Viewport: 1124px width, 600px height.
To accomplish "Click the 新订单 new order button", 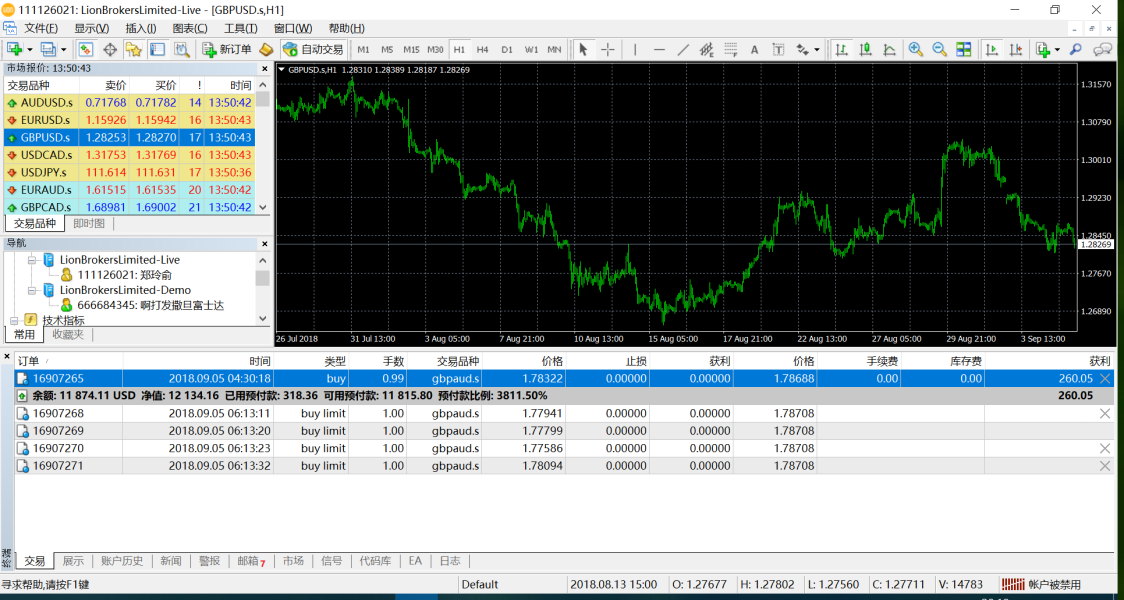I will 227,49.
